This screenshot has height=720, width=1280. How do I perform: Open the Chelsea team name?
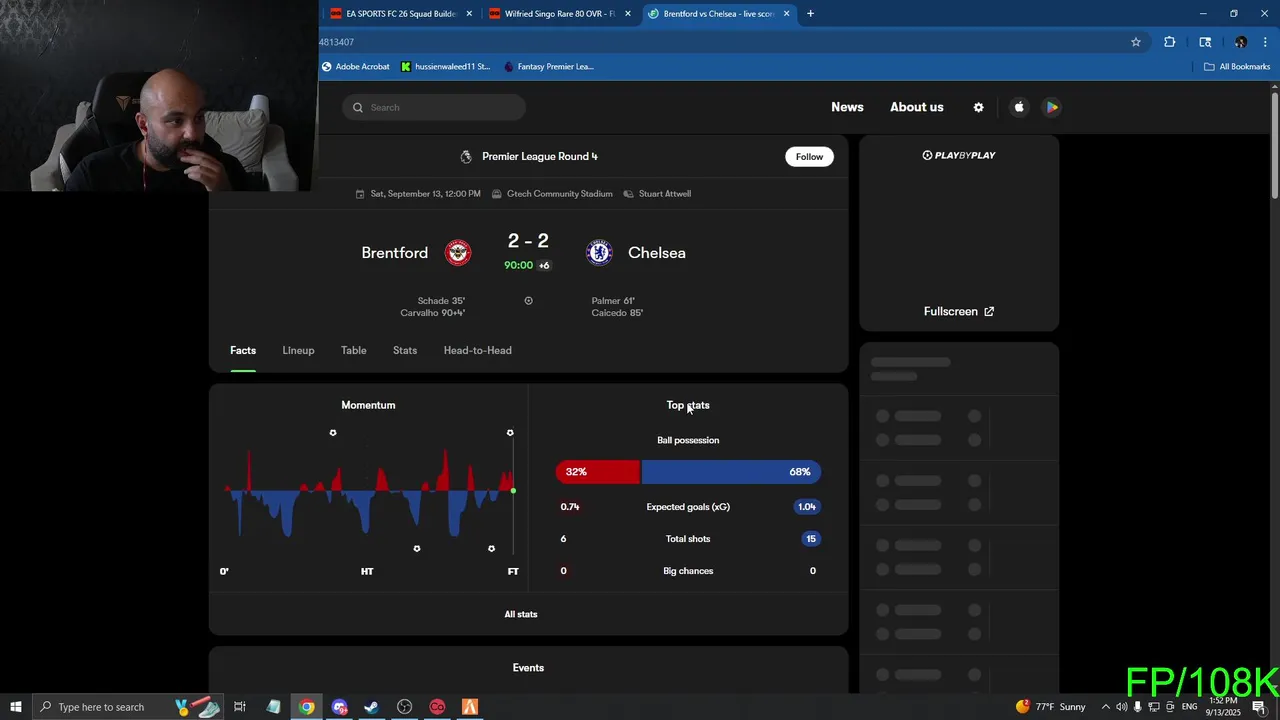[657, 253]
